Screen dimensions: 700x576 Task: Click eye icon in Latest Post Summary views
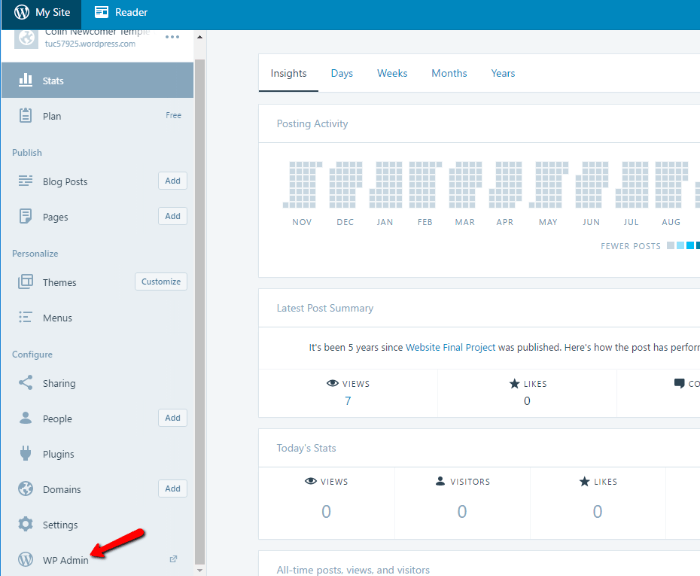[x=333, y=383]
